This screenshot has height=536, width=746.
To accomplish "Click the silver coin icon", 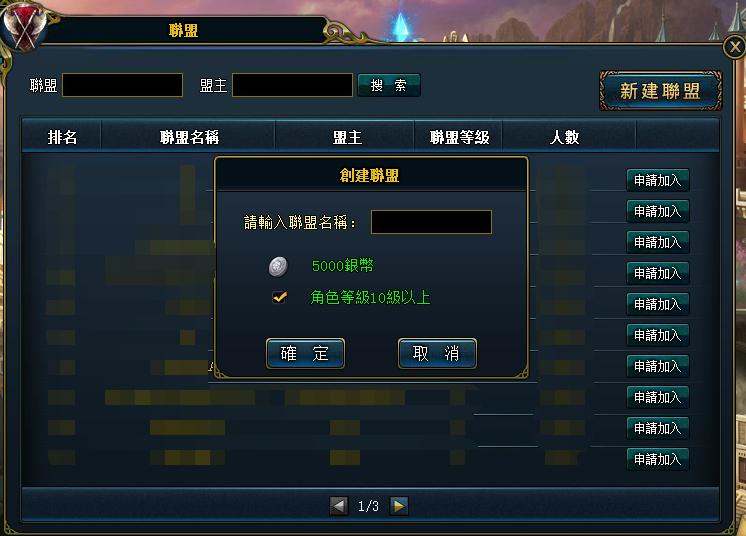I will click(x=278, y=266).
